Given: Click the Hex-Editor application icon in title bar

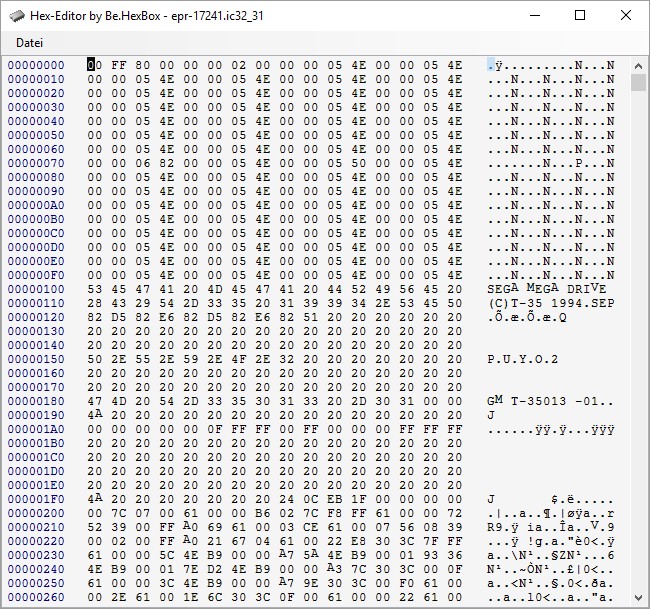Looking at the screenshot, I should [18, 15].
